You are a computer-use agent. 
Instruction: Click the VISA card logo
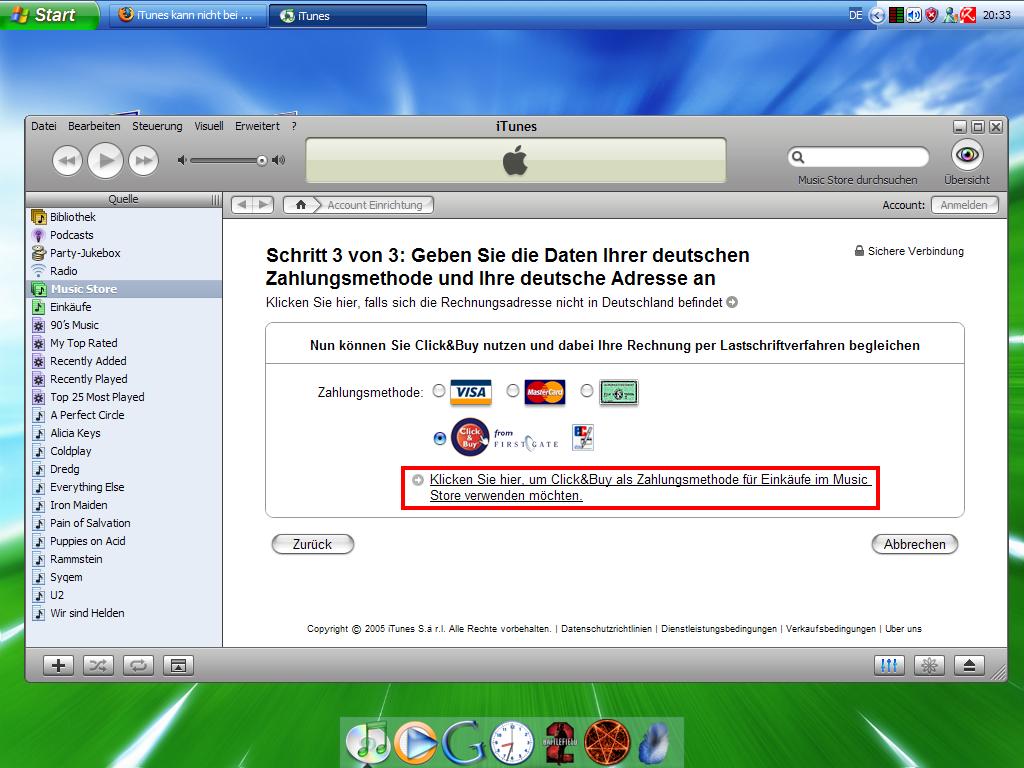point(471,392)
